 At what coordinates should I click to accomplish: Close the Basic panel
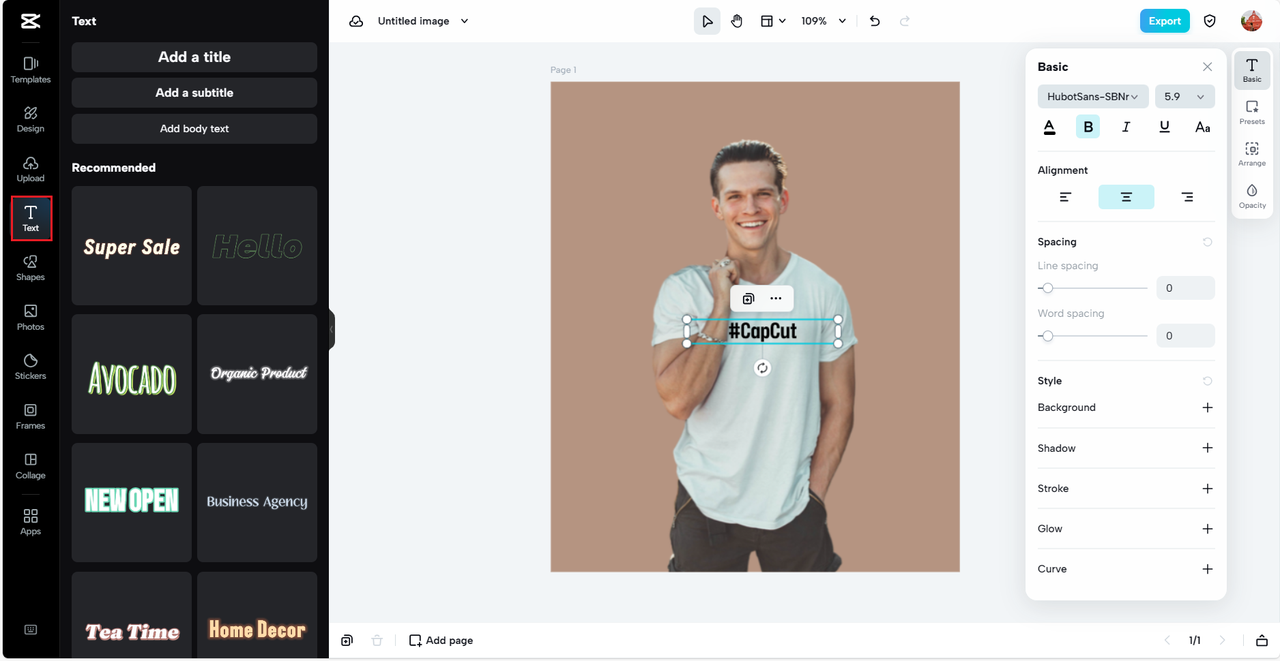1207,67
